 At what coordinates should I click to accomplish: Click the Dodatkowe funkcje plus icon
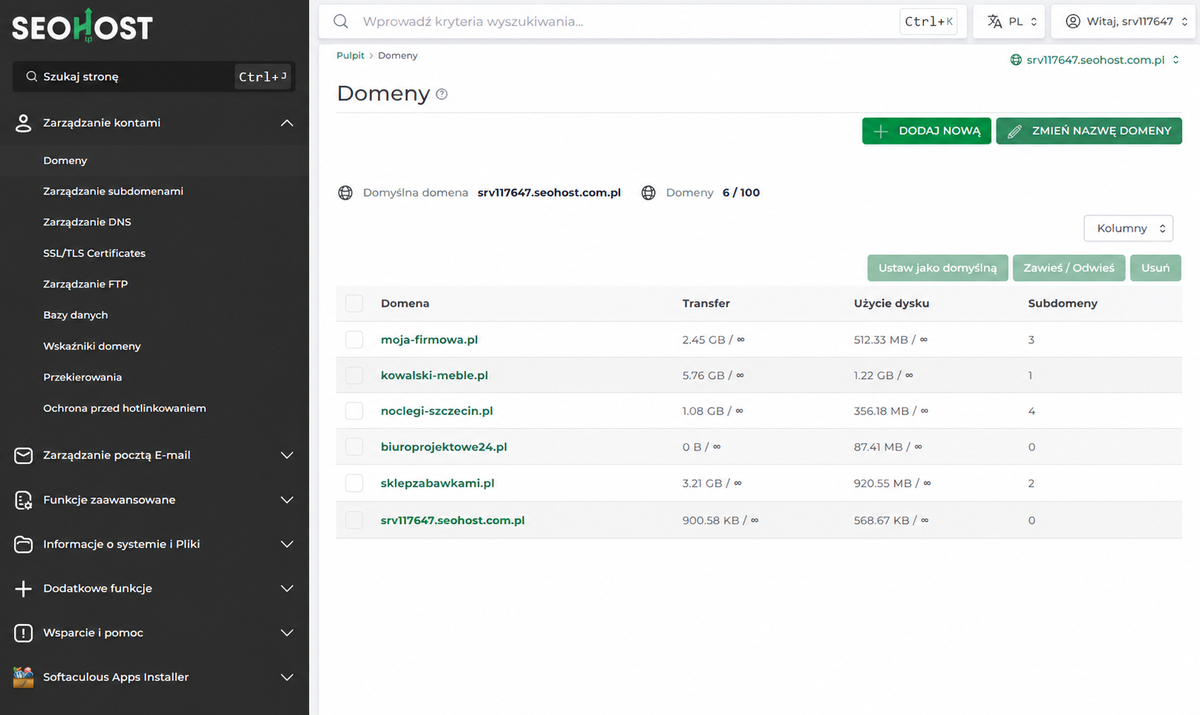click(24, 589)
